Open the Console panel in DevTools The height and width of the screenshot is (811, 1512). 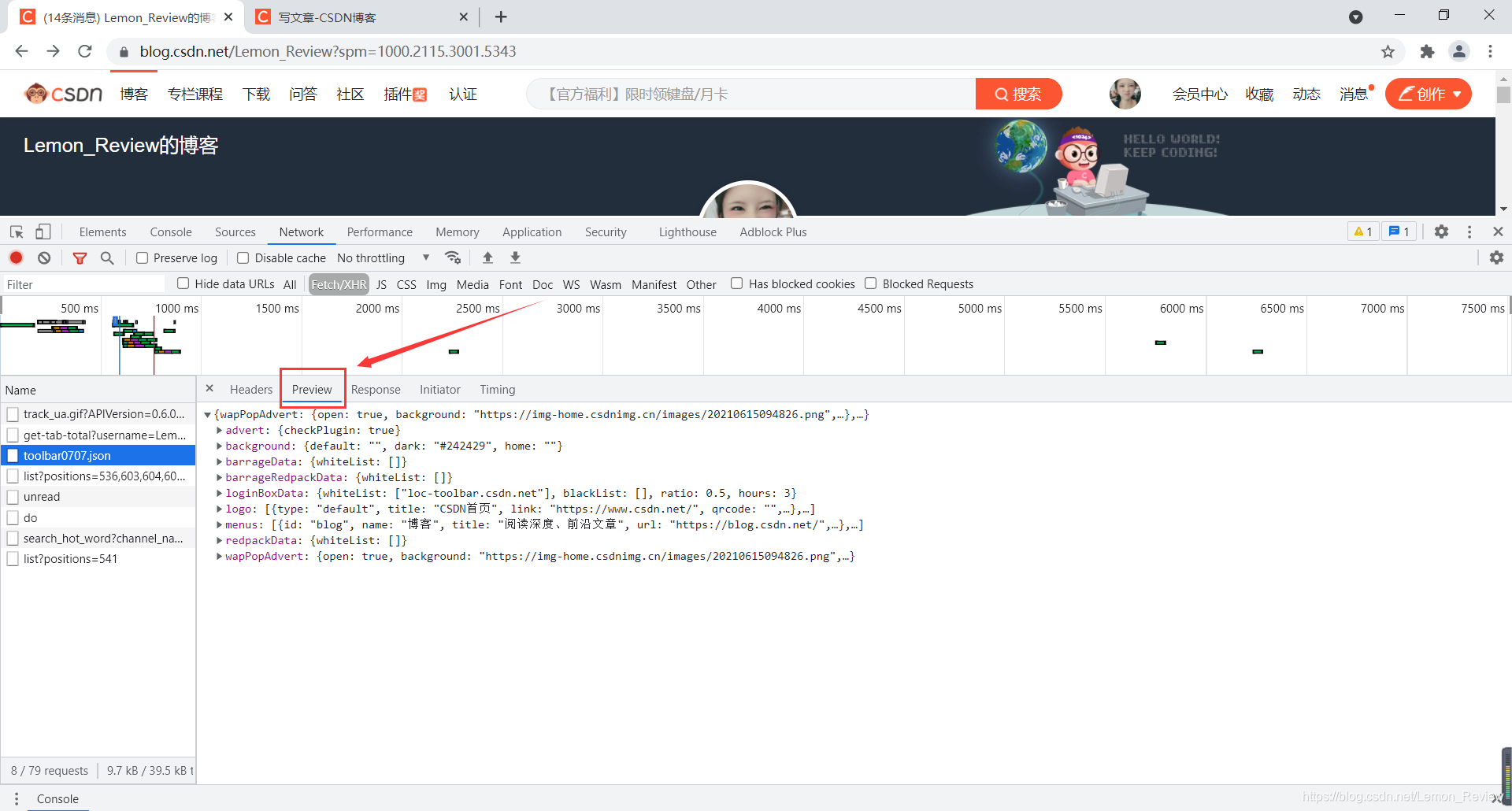point(170,231)
